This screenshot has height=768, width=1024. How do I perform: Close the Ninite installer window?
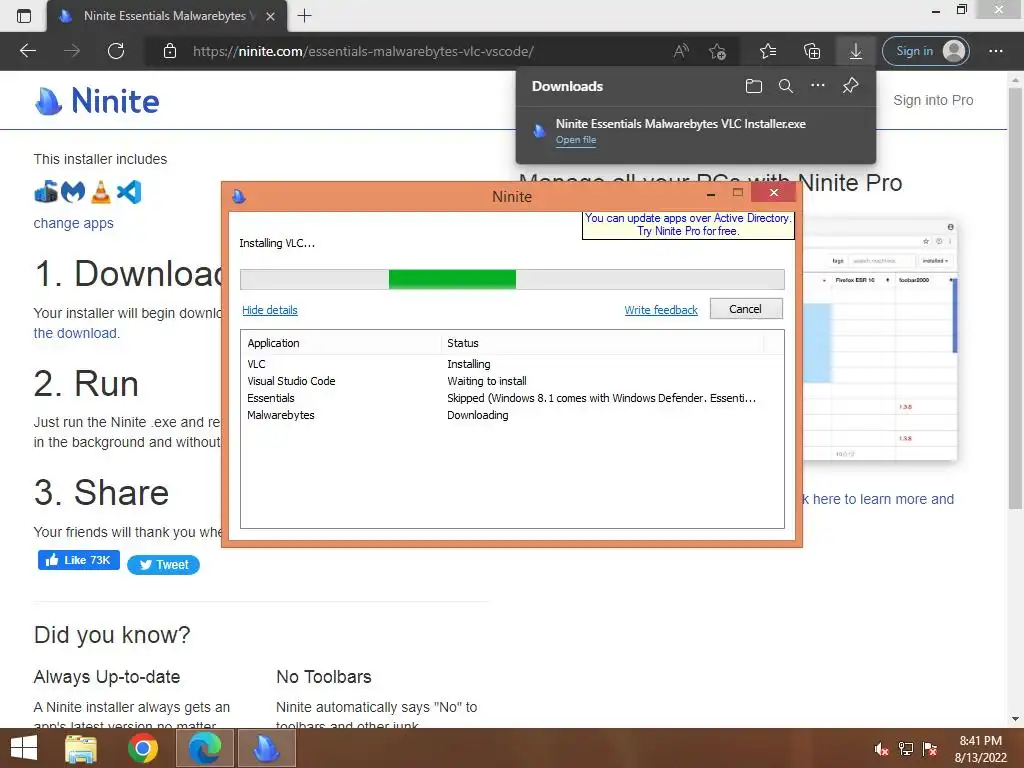[774, 193]
